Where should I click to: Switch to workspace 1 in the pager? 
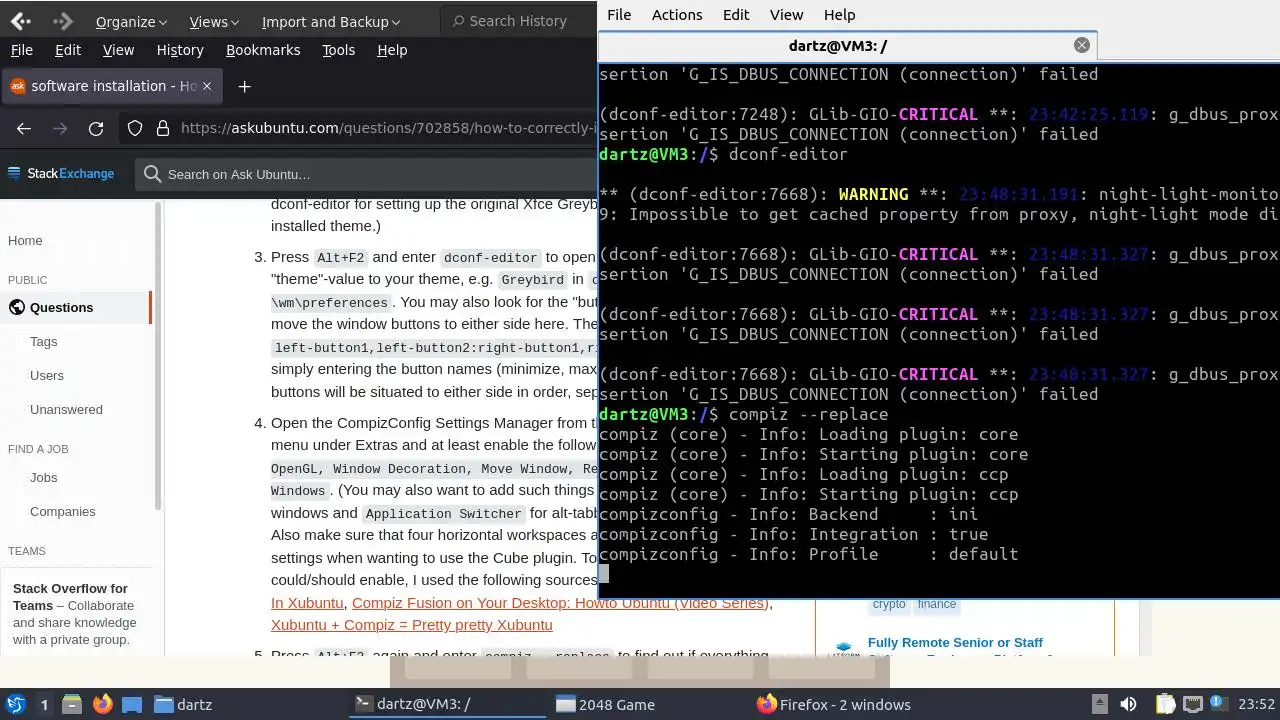tap(44, 704)
